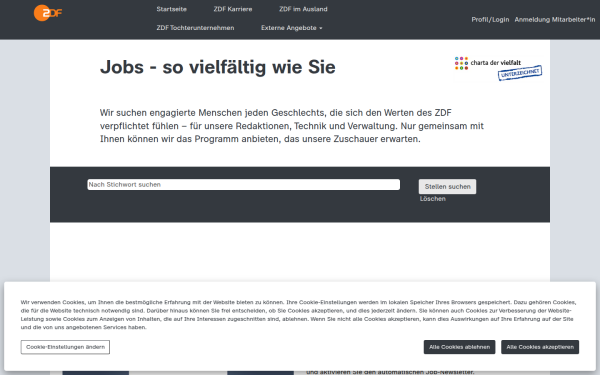This screenshot has width=600, height=375.
Task: Open ZDF im Ausland page
Action: coord(303,9)
